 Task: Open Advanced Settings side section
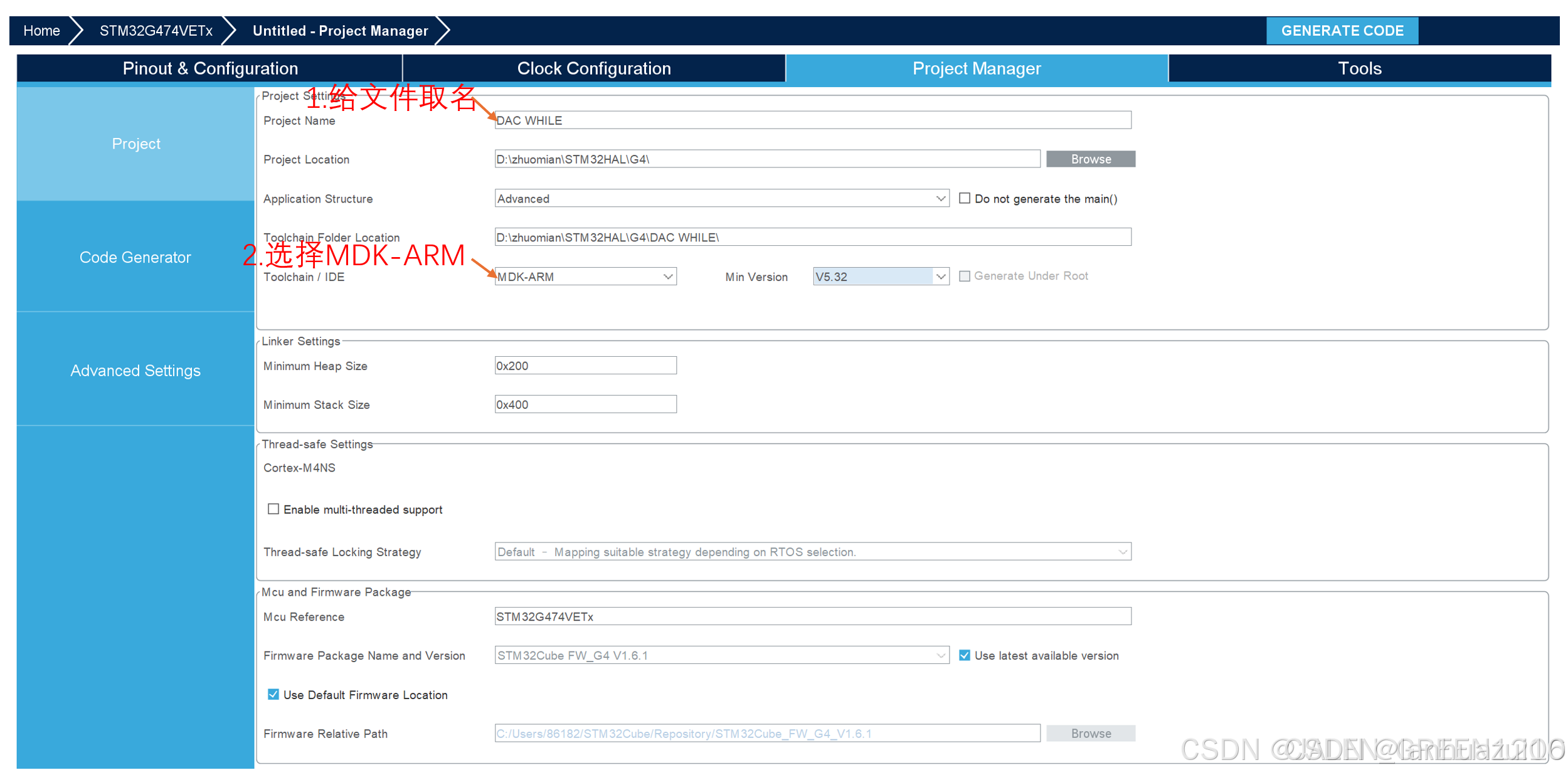(x=135, y=371)
